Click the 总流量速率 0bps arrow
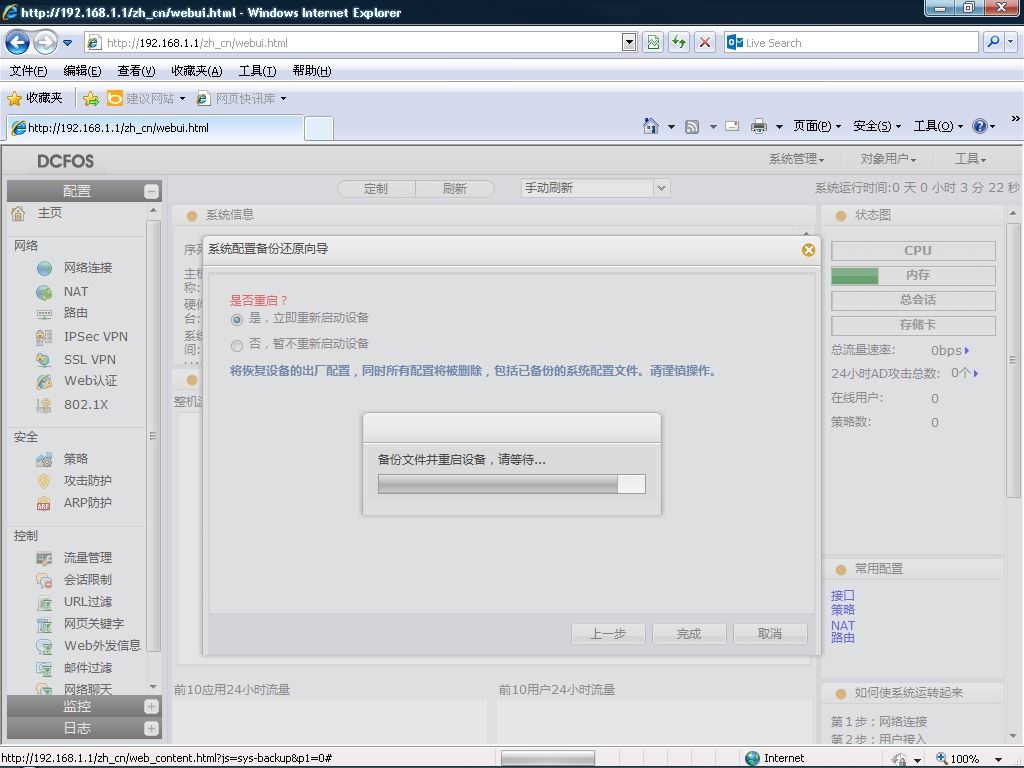 [967, 351]
